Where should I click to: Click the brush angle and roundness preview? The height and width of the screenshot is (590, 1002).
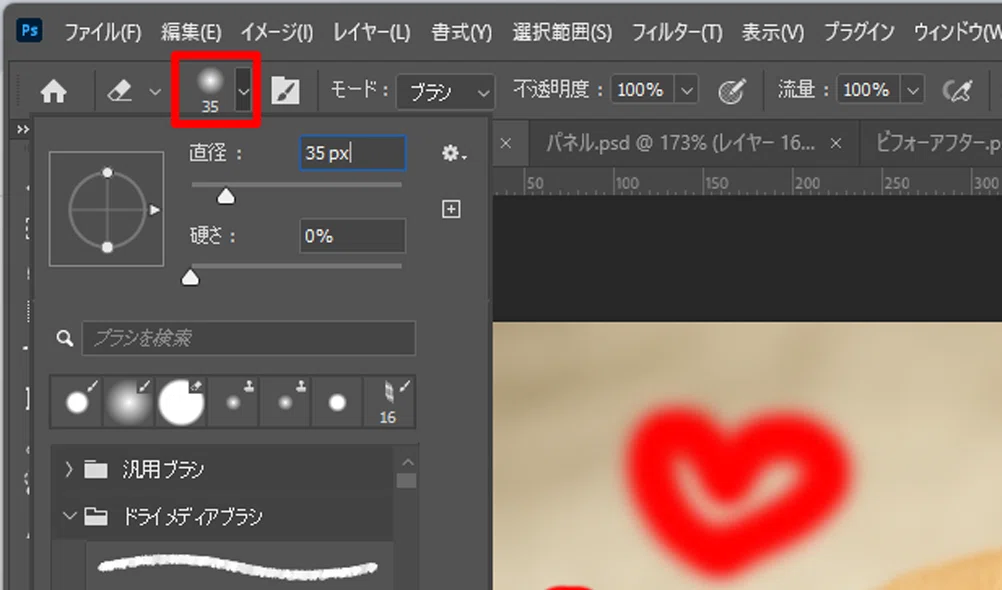point(107,209)
